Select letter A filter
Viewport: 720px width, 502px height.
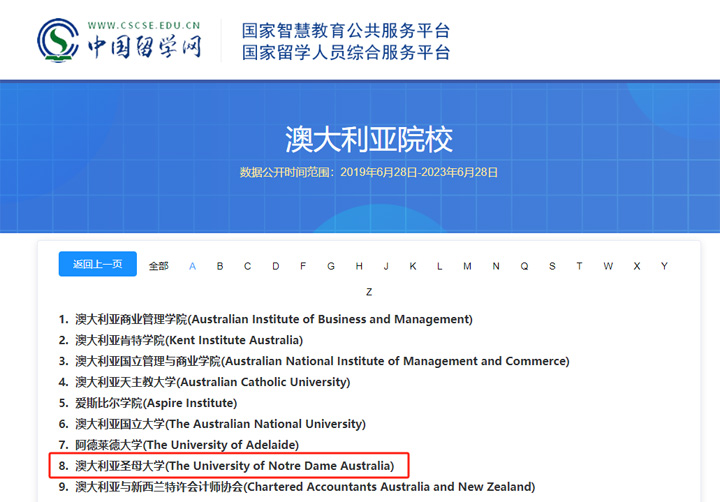[x=192, y=266]
